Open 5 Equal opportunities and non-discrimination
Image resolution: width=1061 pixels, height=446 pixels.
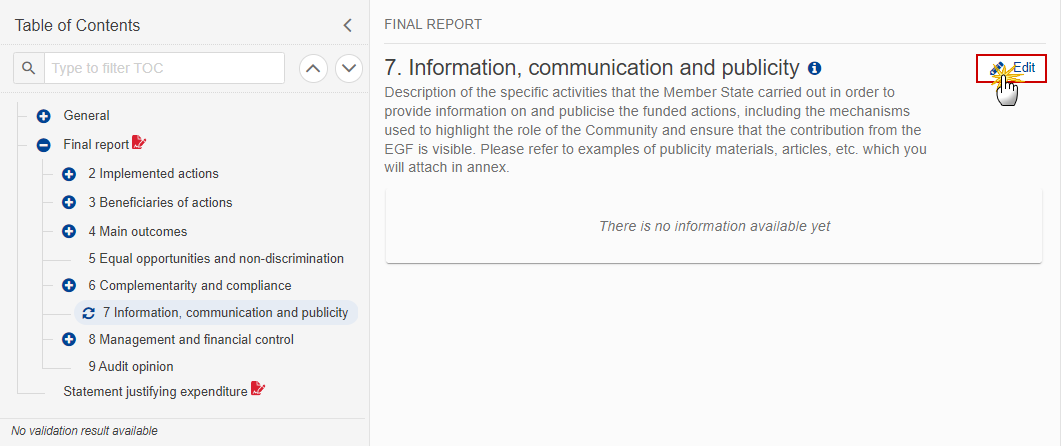click(216, 259)
